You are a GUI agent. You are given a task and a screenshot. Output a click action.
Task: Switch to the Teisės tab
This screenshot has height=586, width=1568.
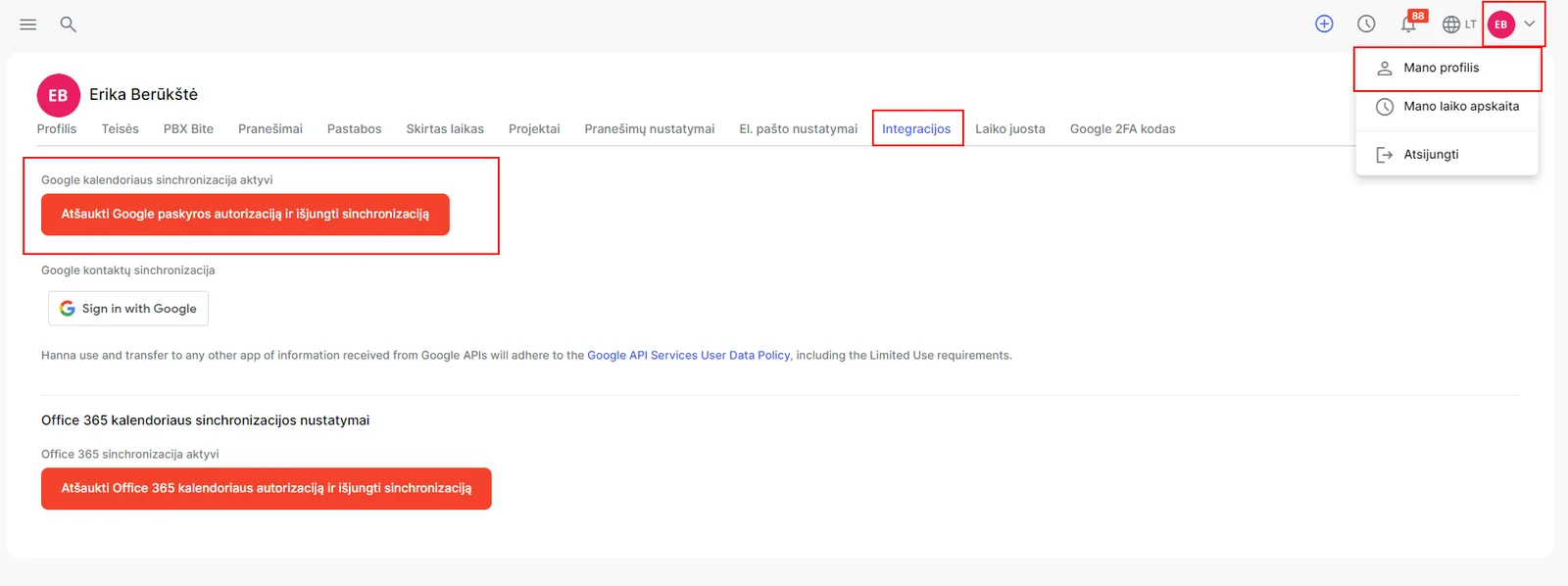pos(121,129)
